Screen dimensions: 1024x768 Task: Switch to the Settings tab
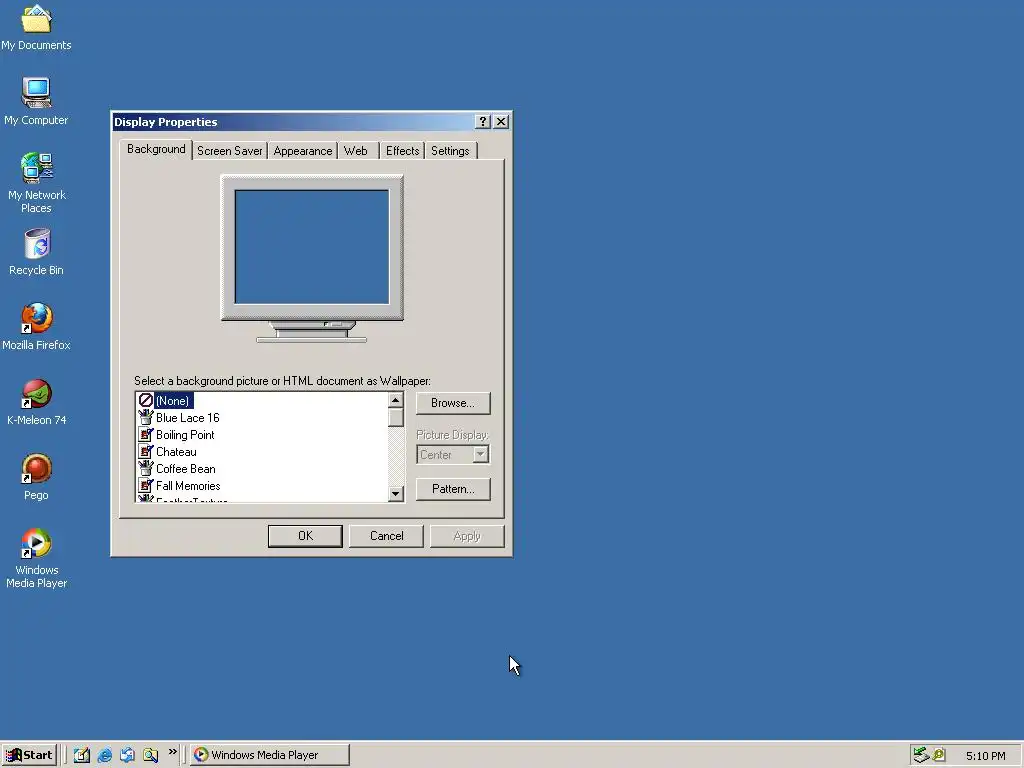[451, 151]
